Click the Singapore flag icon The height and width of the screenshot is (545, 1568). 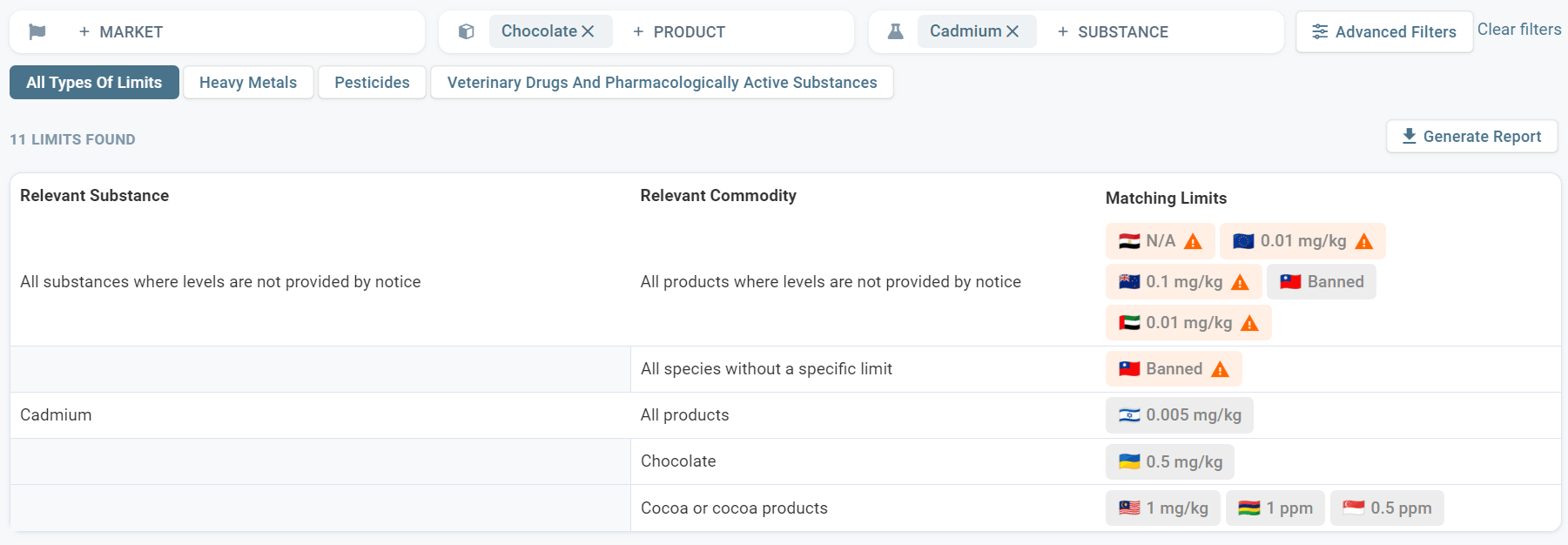point(1354,508)
